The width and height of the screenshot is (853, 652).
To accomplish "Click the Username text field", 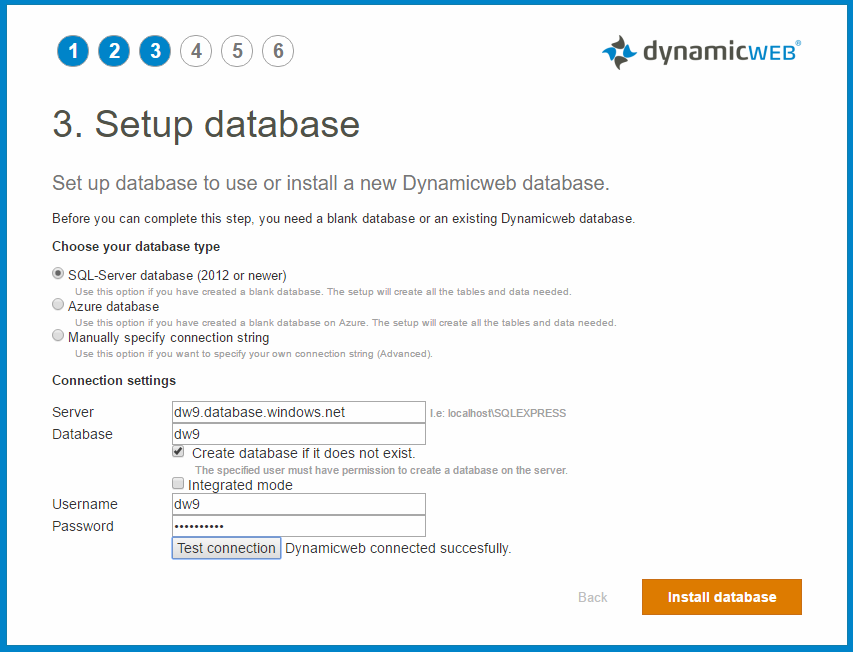I will 299,504.
